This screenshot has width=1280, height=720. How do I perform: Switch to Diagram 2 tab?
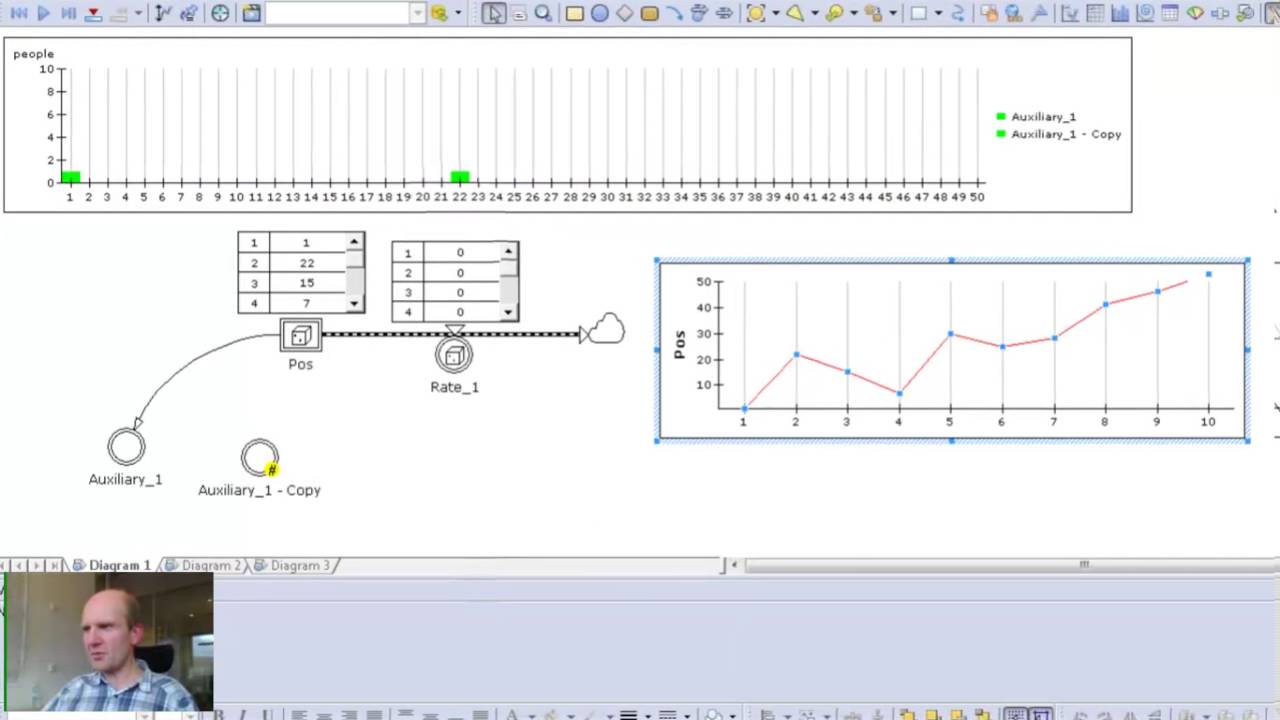tap(203, 565)
